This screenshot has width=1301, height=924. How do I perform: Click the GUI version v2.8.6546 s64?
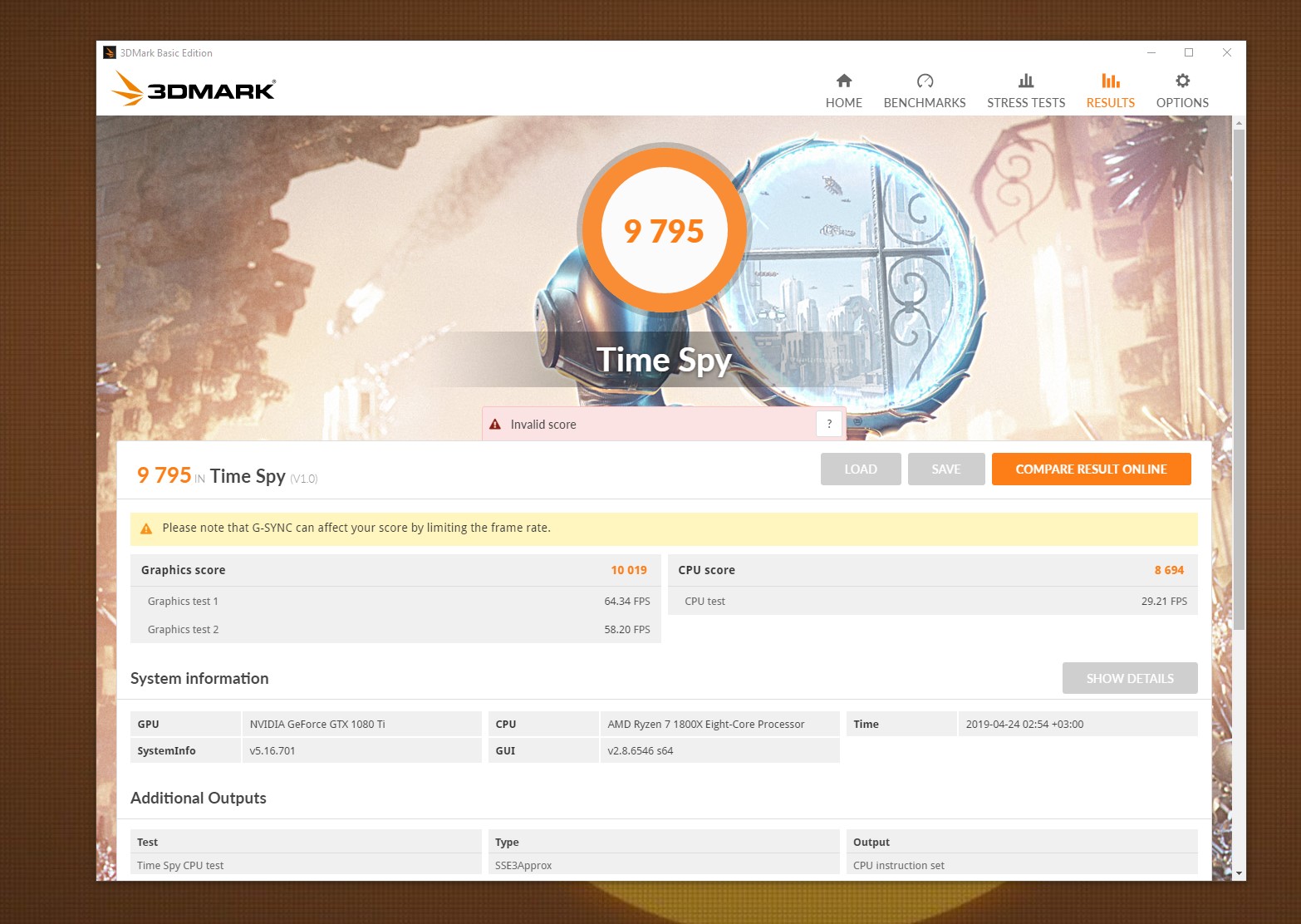[641, 750]
